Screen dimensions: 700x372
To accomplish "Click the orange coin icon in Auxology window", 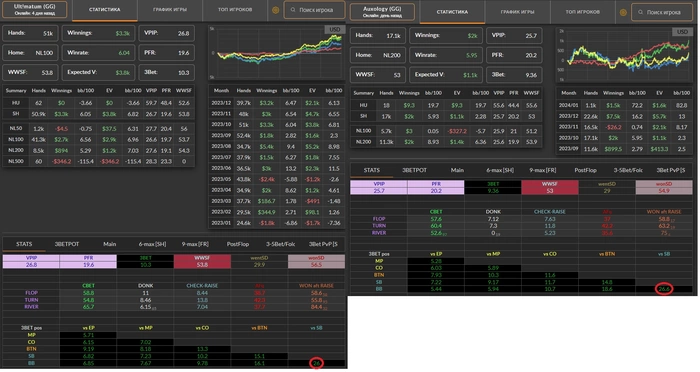I will coord(623,13).
